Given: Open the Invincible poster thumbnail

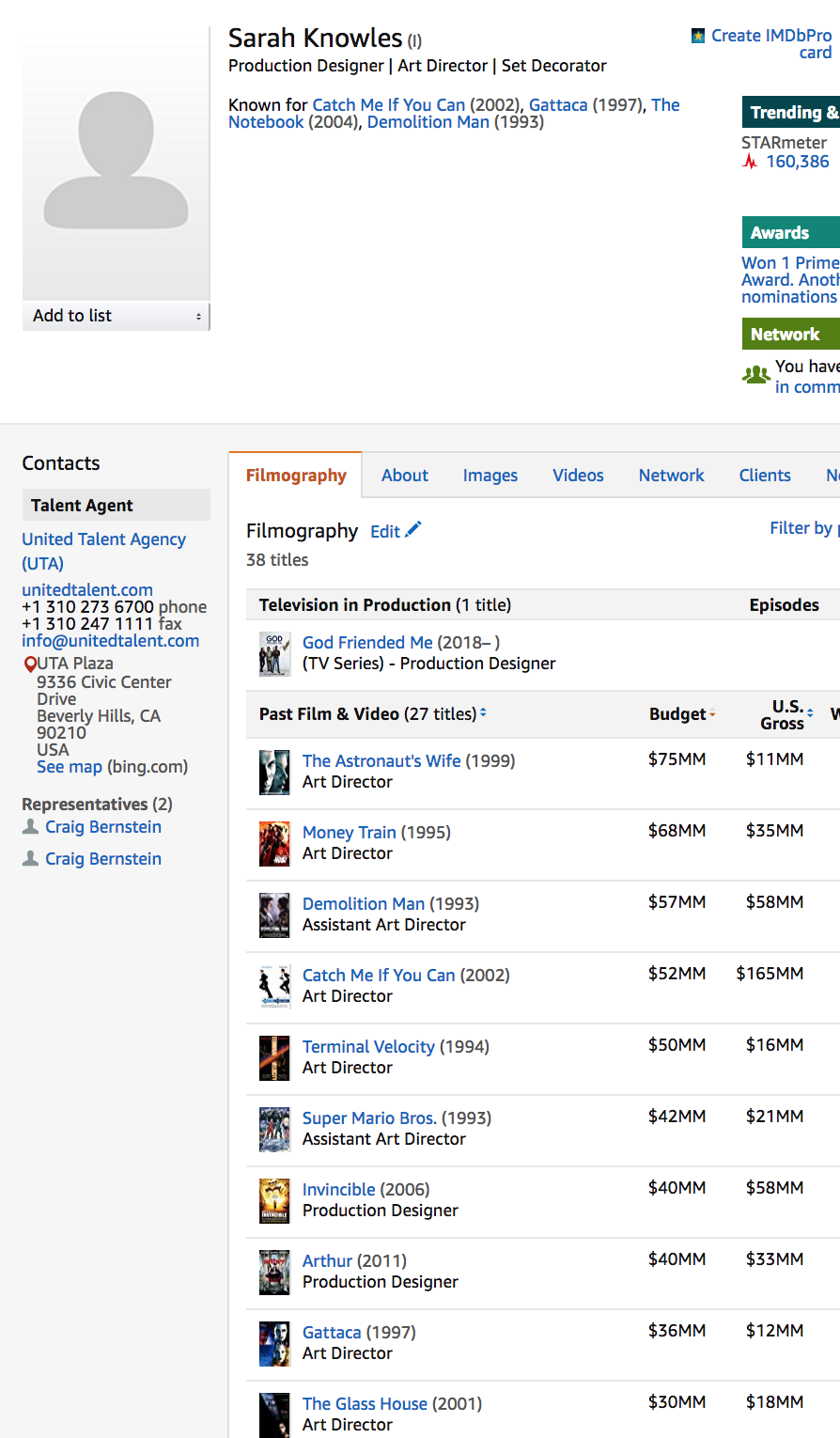Looking at the screenshot, I should [x=274, y=1201].
